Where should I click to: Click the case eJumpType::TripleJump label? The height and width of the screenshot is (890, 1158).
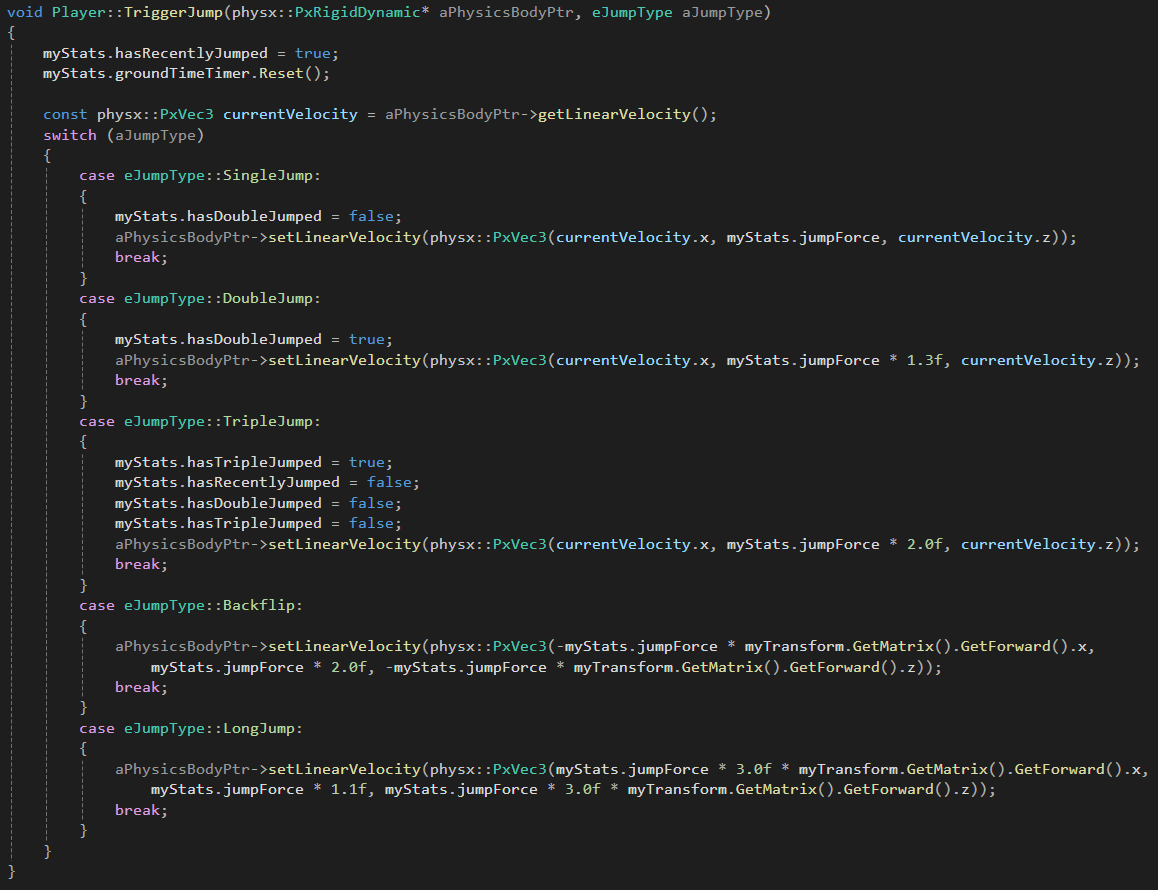200,421
